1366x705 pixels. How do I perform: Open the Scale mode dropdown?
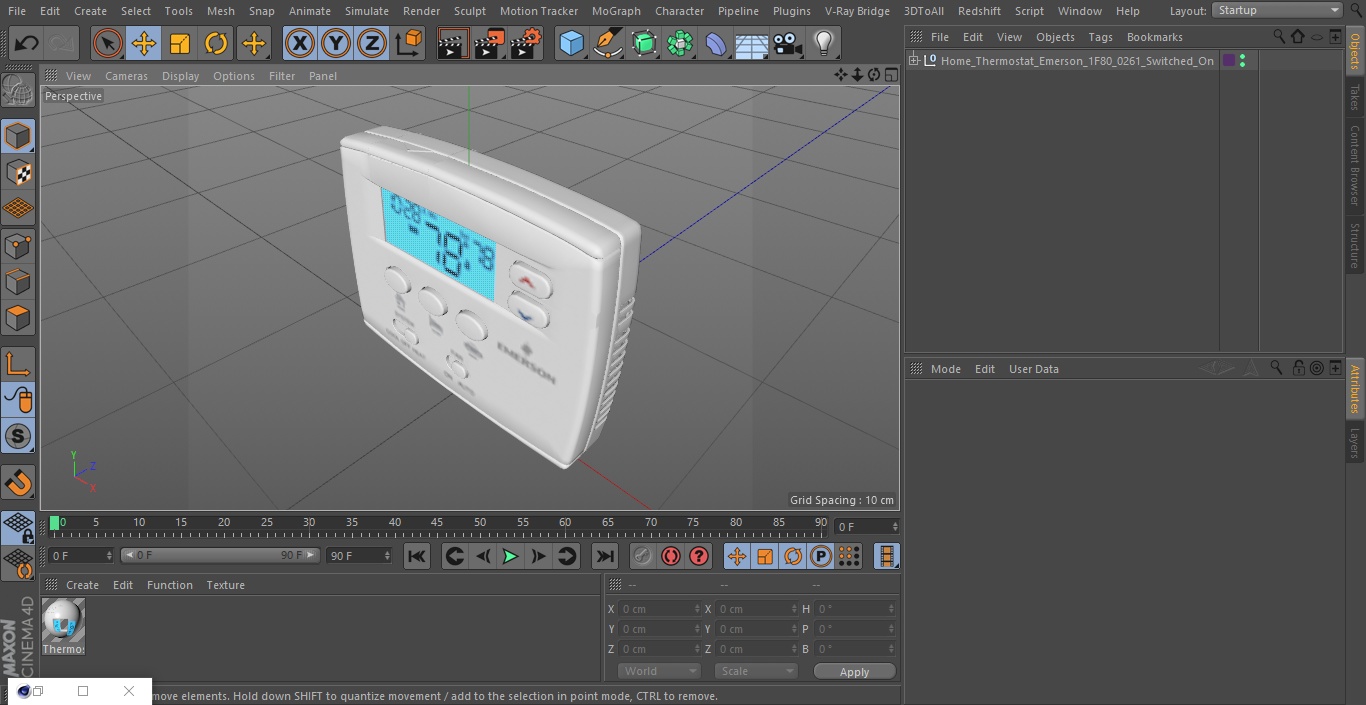pyautogui.click(x=756, y=671)
